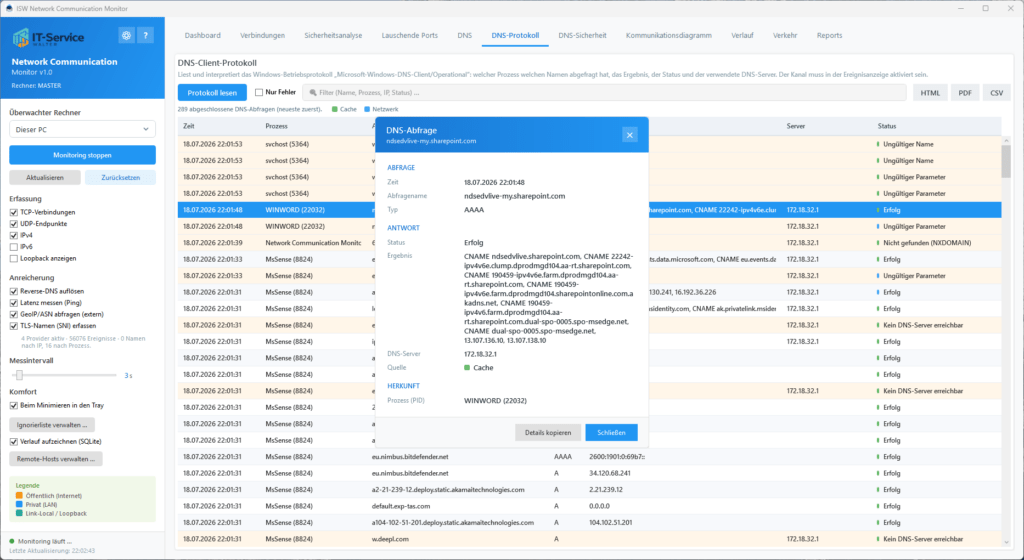Toggle TLS-Namen (SNI) erfassen checkbox

pos(14,326)
